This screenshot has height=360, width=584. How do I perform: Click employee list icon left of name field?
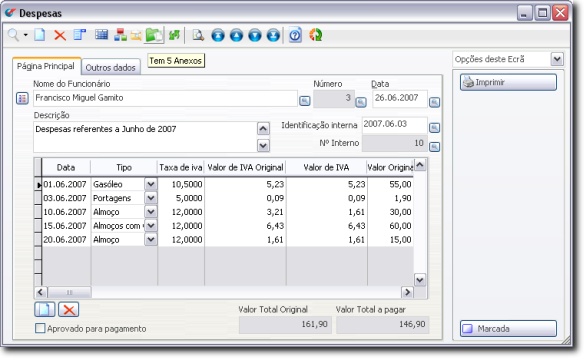tap(22, 99)
